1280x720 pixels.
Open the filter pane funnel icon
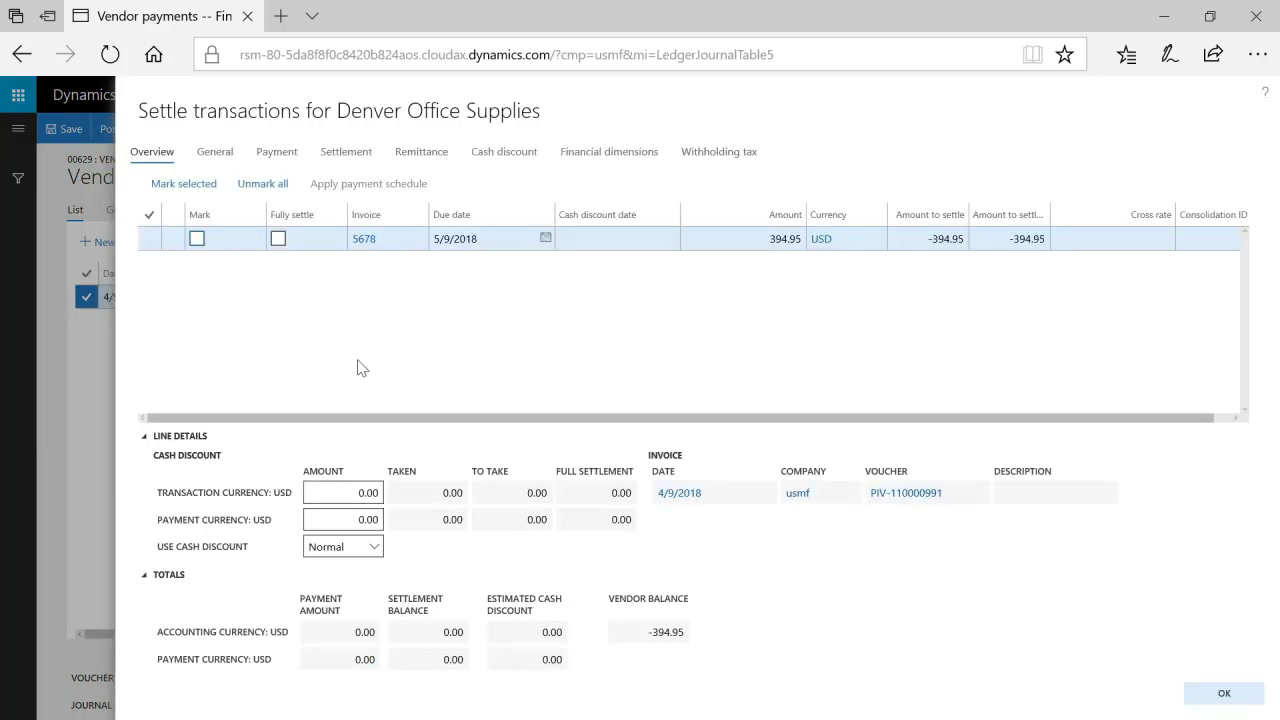(x=18, y=178)
